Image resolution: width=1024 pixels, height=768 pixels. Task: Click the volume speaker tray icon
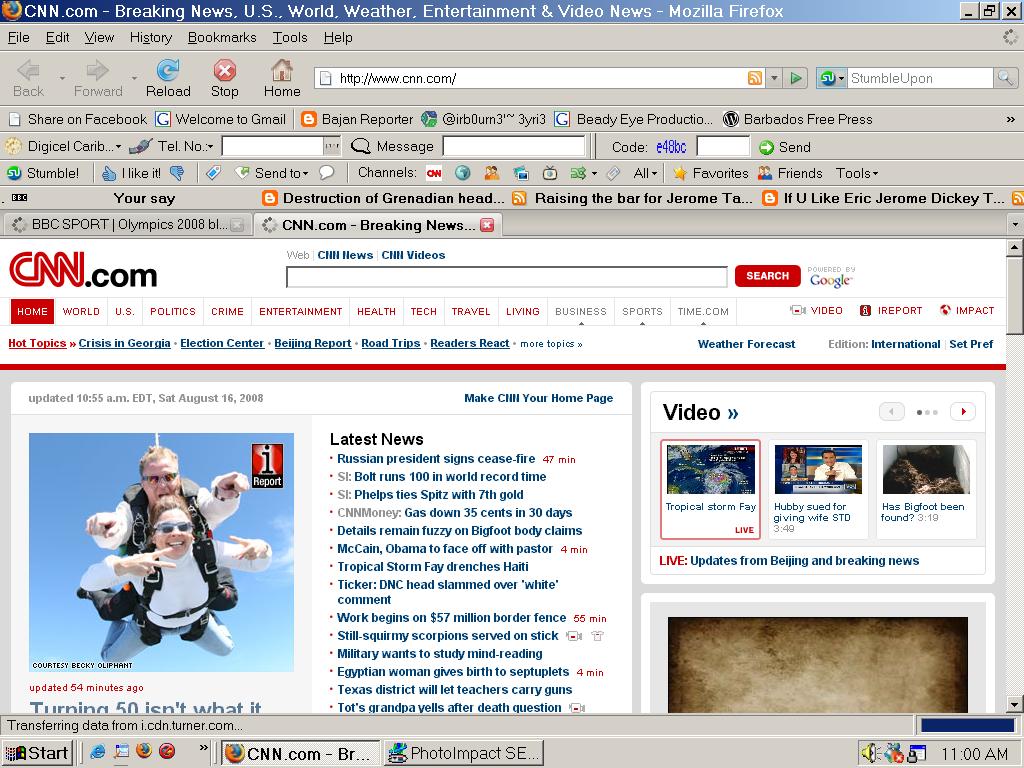coord(870,753)
